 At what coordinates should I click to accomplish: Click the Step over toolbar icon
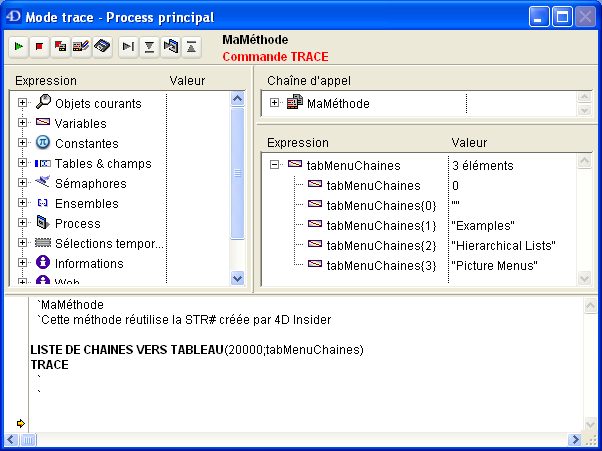pos(128,46)
